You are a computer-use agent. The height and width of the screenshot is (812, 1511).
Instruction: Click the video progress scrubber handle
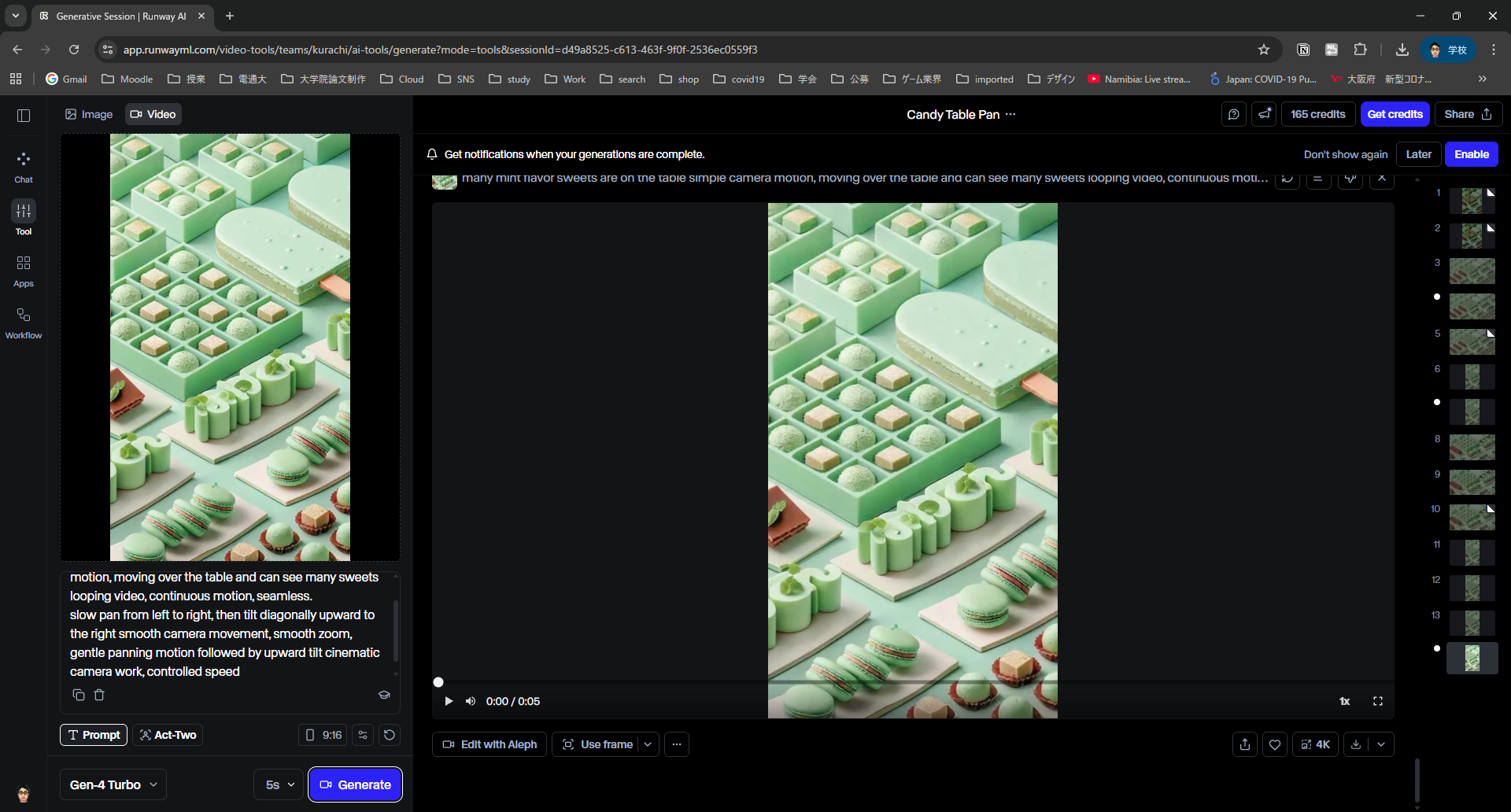[438, 682]
